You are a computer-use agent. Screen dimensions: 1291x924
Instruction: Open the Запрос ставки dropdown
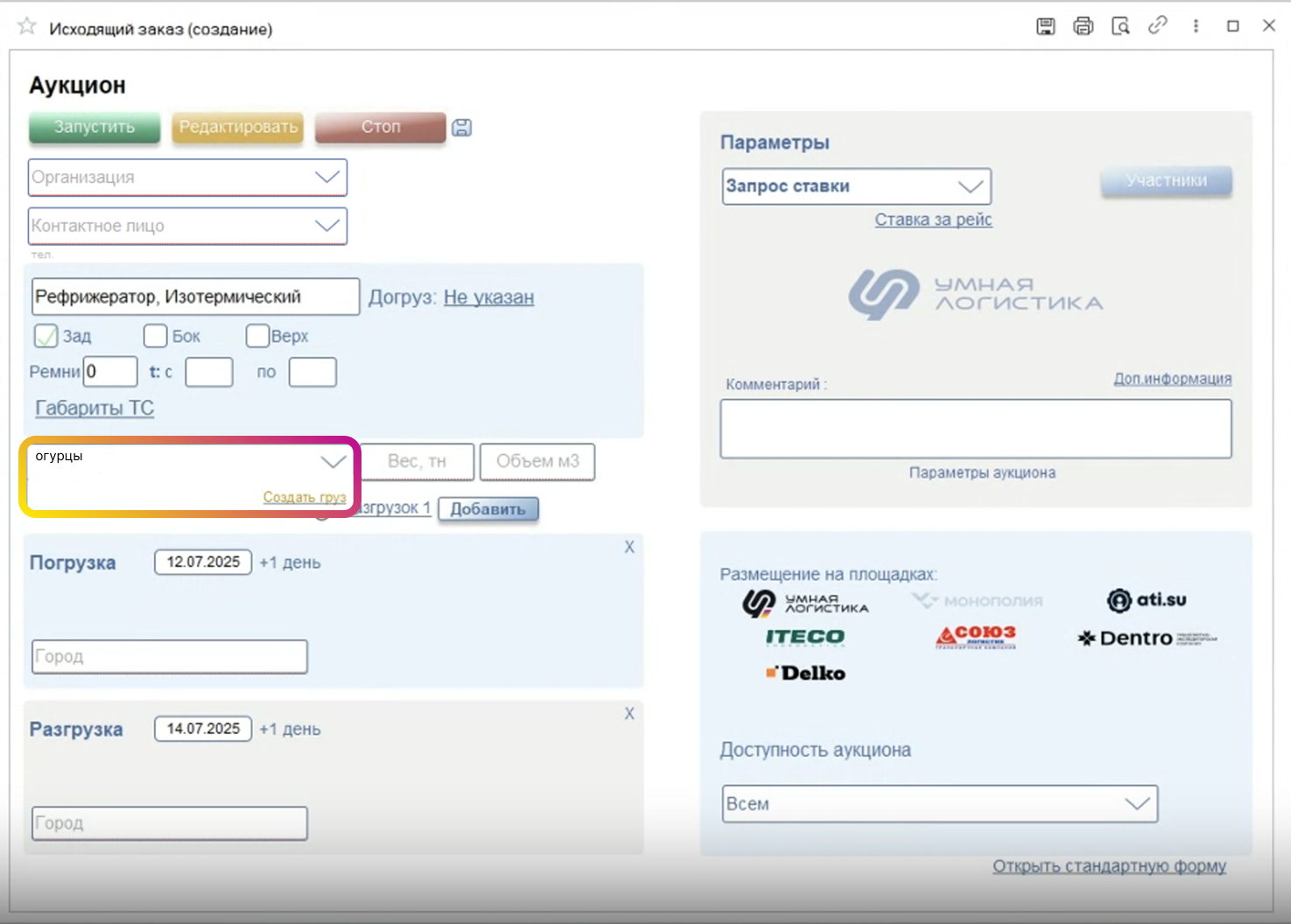click(x=970, y=186)
